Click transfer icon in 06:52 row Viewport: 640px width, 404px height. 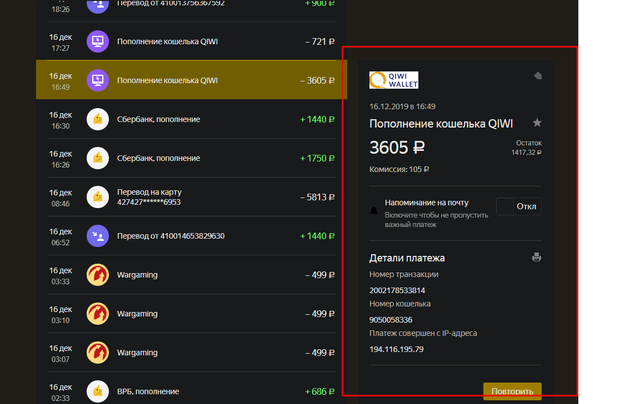tap(98, 236)
